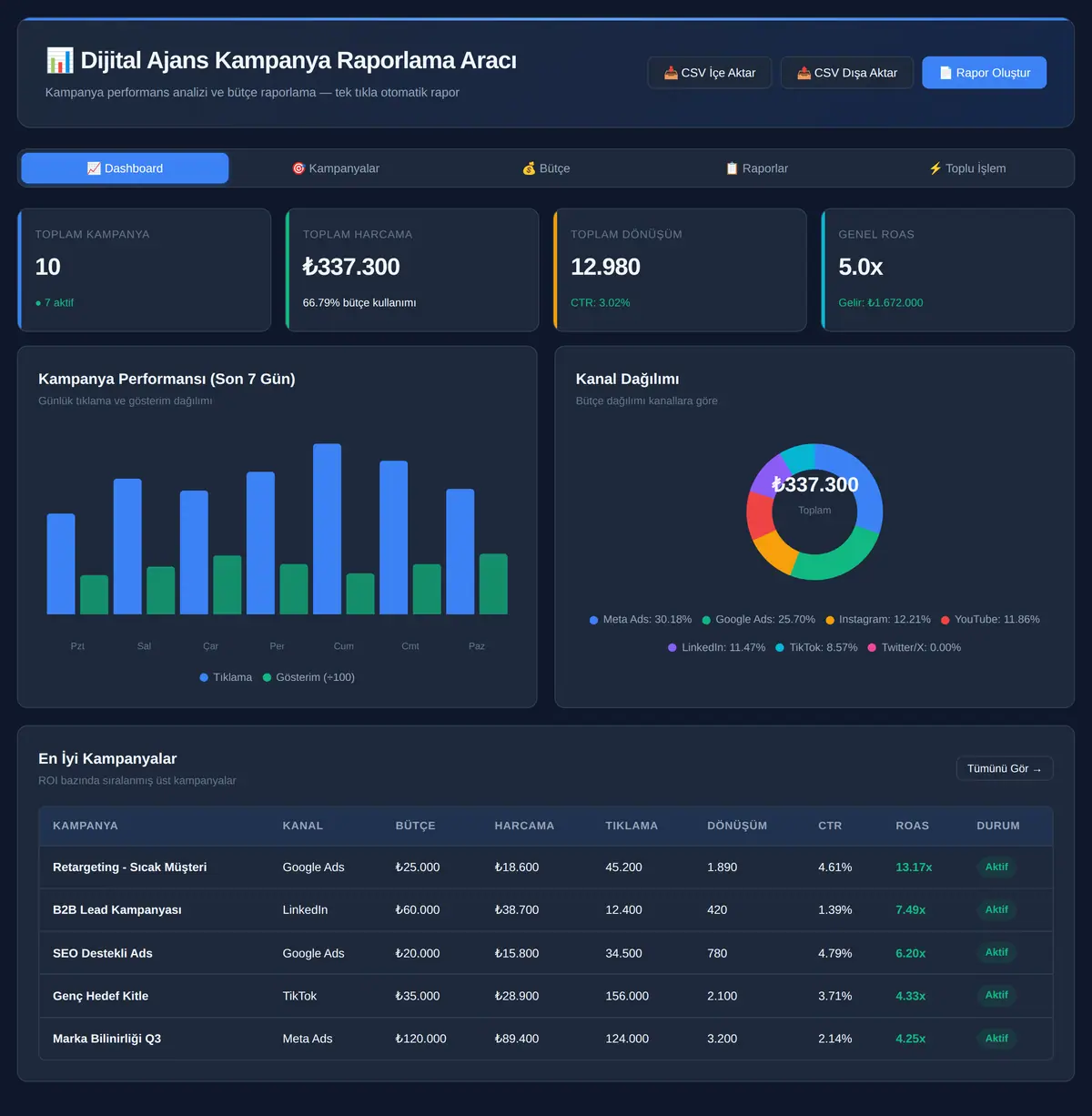Click the Harcama column header
1092x1116 pixels.
pyautogui.click(x=524, y=826)
